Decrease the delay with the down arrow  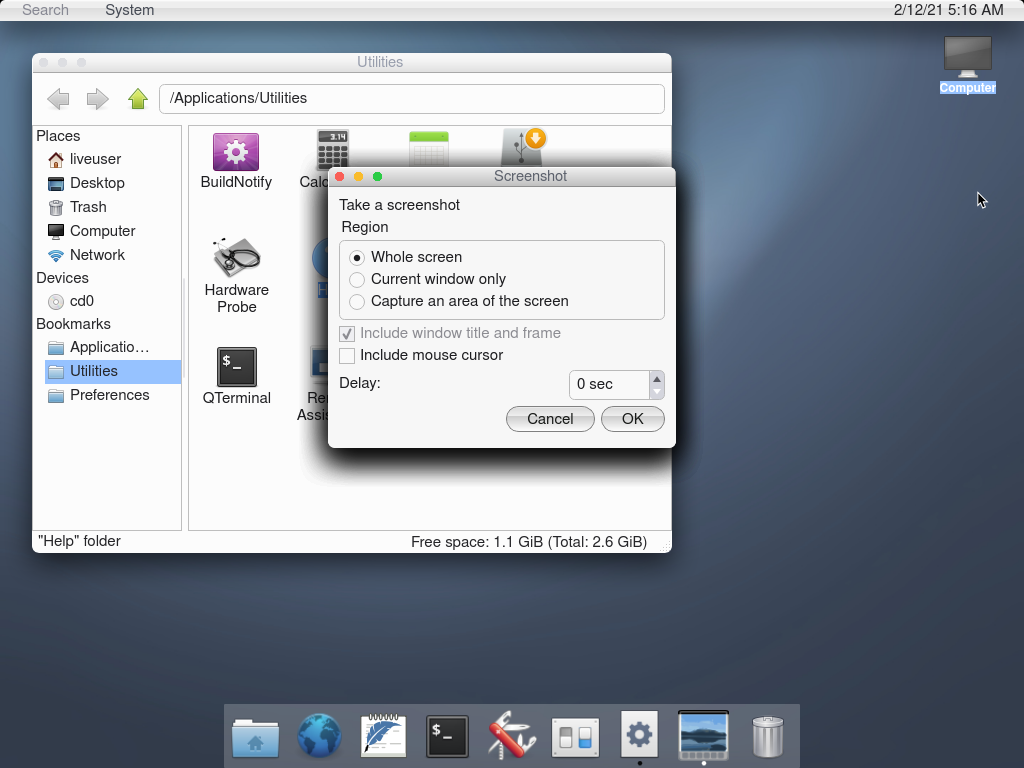coord(656,391)
